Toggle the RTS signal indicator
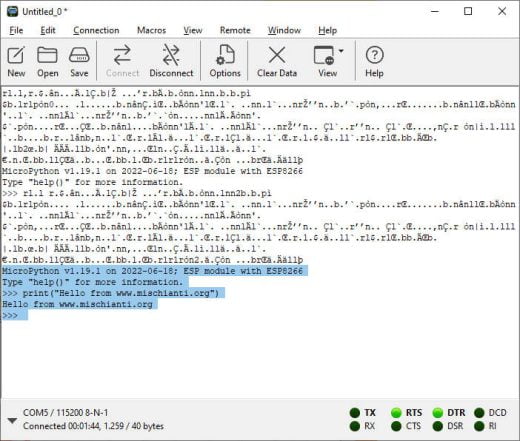This screenshot has width=520, height=441. pos(396,413)
